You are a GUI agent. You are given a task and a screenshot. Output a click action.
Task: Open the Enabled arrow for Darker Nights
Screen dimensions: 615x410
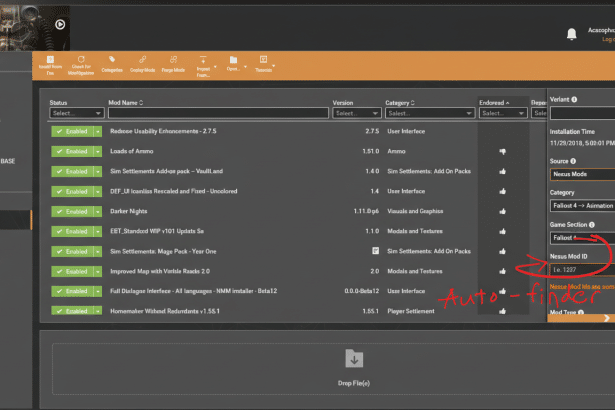[98, 211]
